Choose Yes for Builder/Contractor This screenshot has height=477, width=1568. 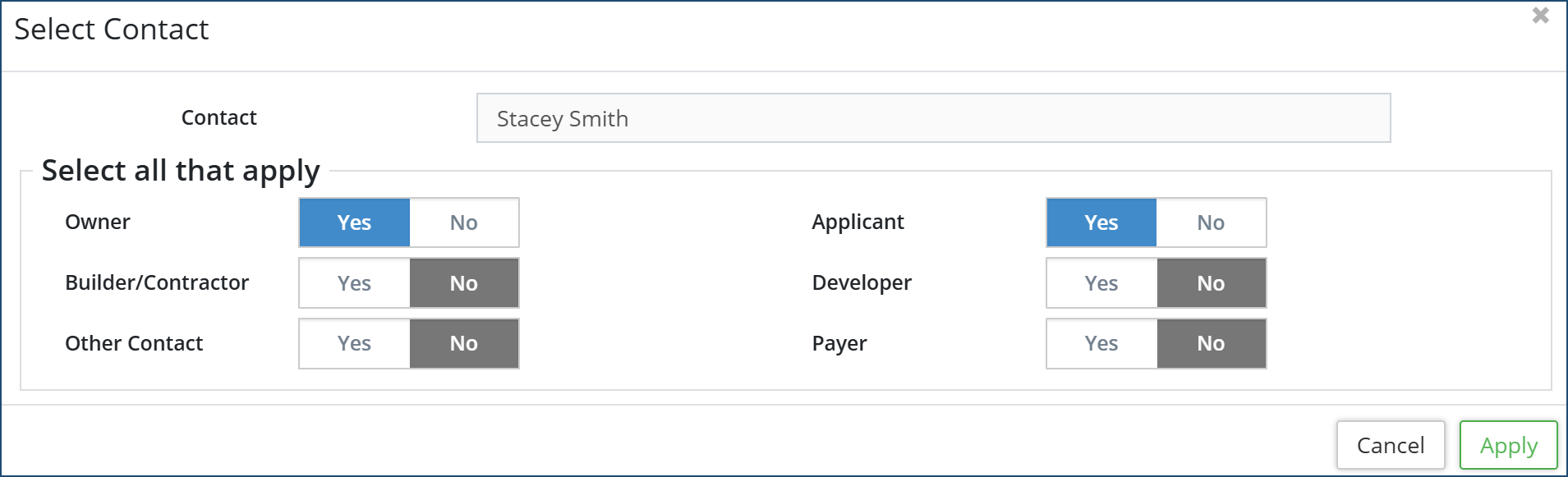click(x=355, y=283)
